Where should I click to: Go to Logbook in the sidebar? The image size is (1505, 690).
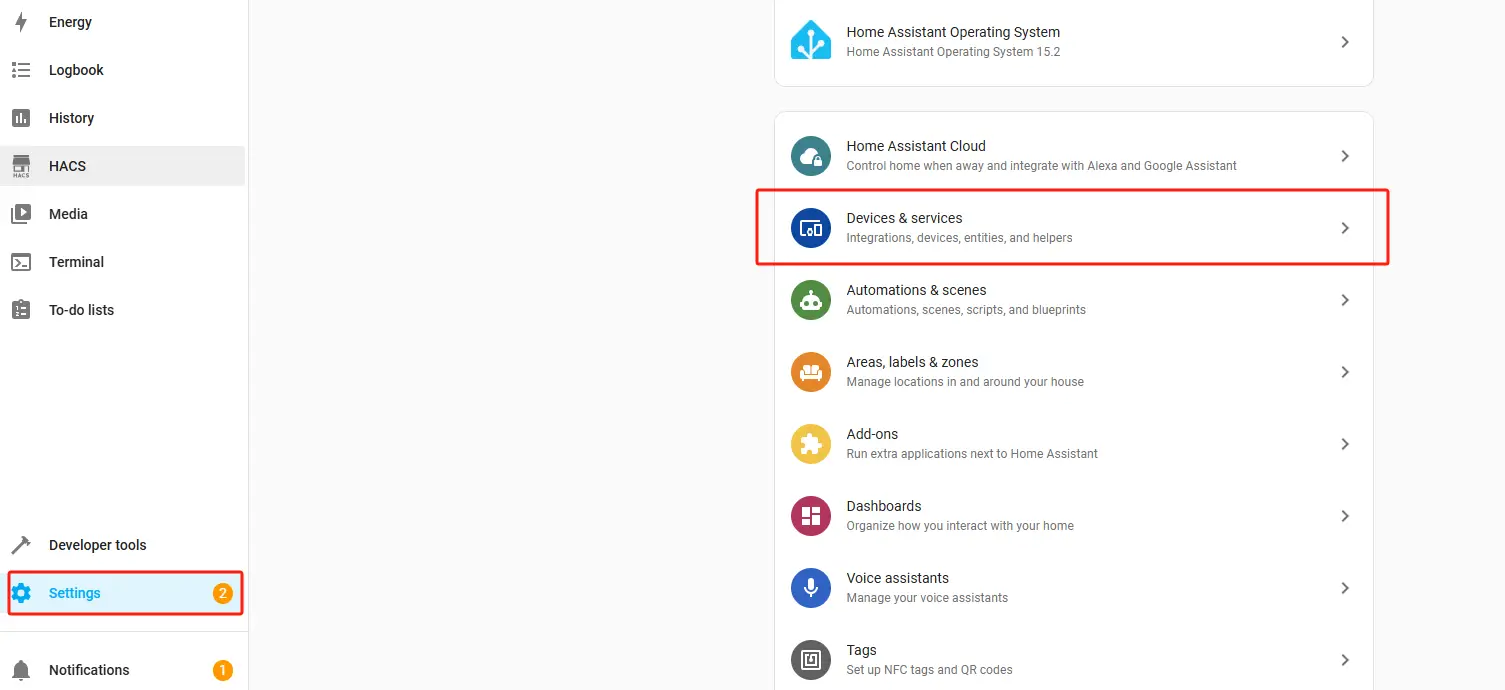pyautogui.click(x=76, y=70)
